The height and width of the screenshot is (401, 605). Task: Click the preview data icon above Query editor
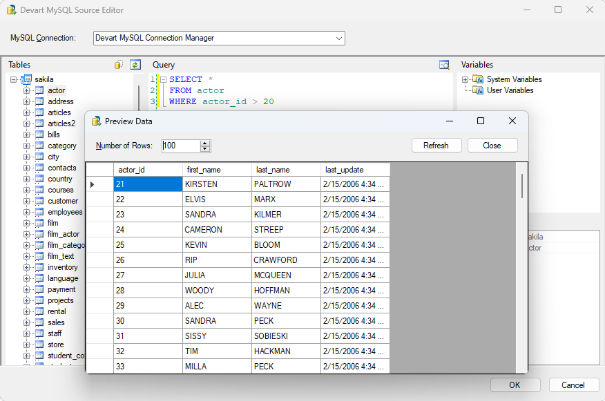pyautogui.click(x=444, y=65)
